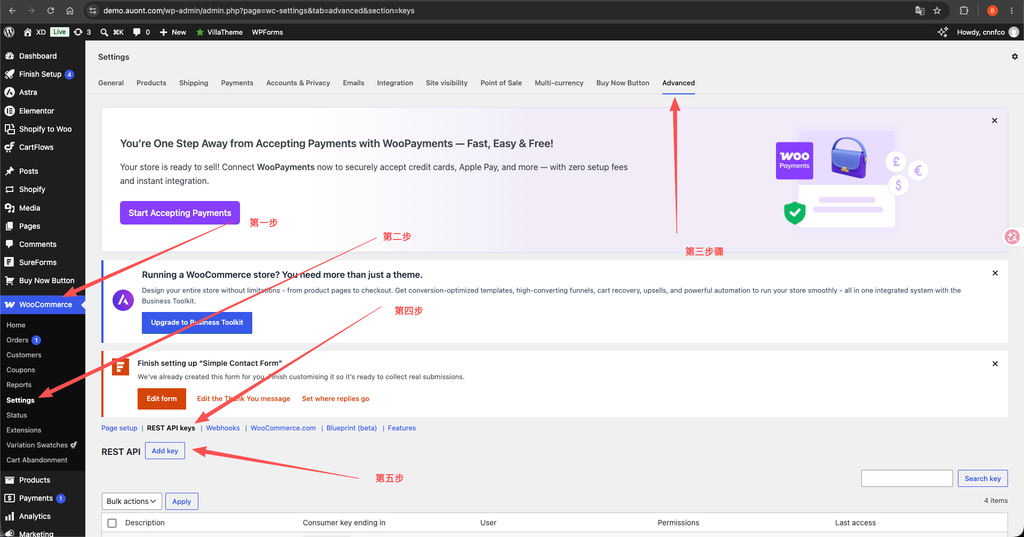The image size is (1024, 537).
Task: Click Apply next to Bulk actions
Action: (x=182, y=502)
